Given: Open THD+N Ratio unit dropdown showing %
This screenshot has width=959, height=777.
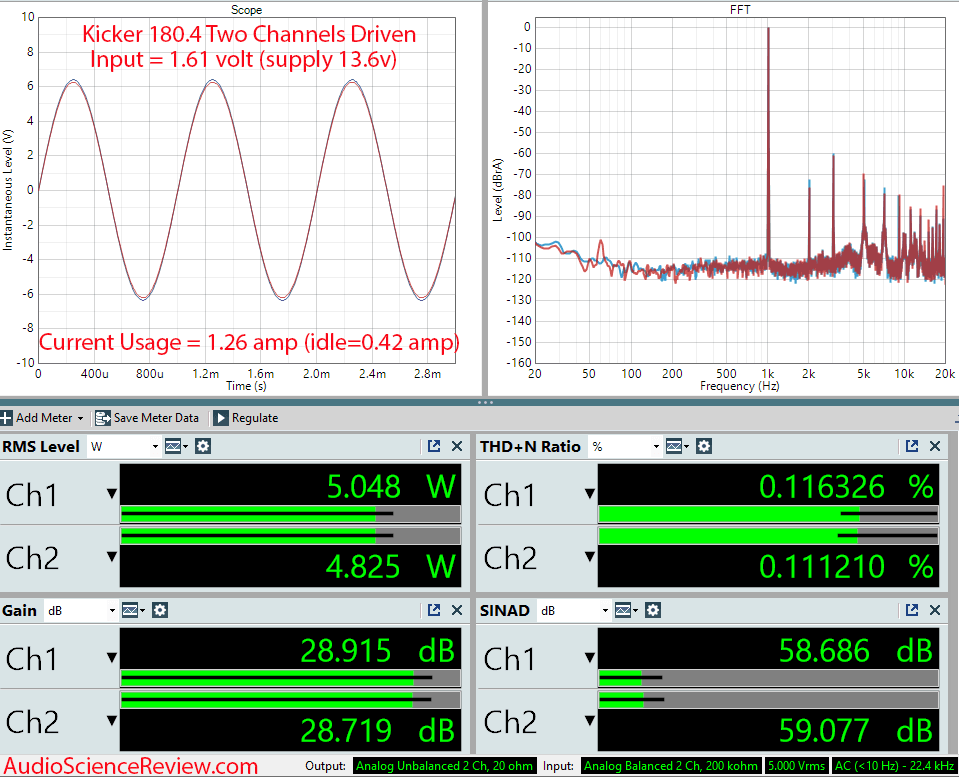Looking at the screenshot, I should [625, 447].
